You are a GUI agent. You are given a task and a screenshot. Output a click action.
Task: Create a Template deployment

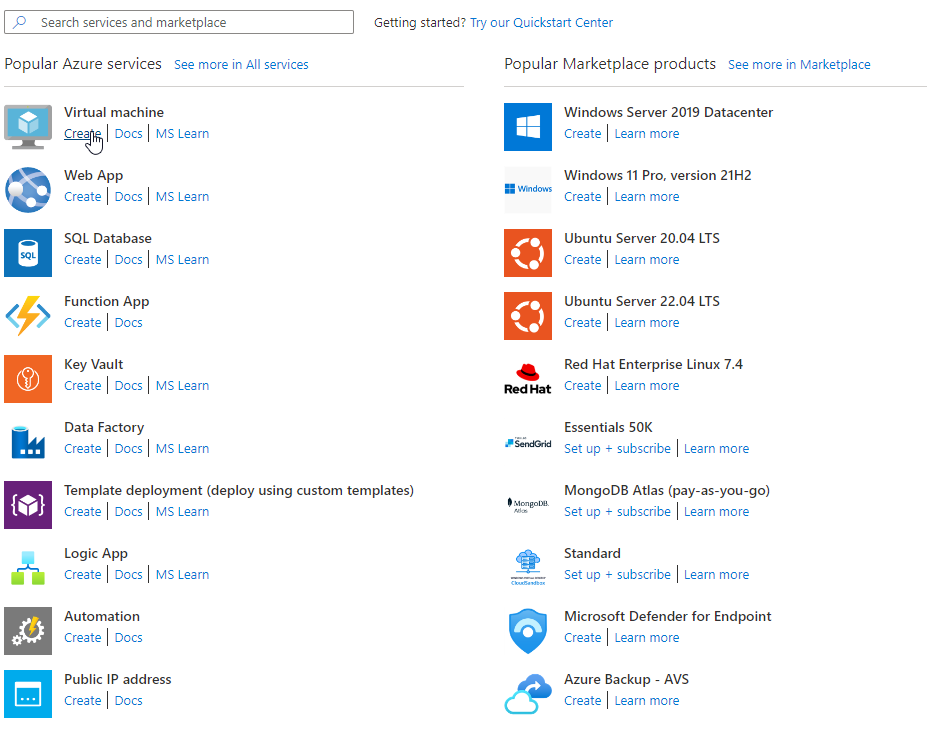point(83,512)
